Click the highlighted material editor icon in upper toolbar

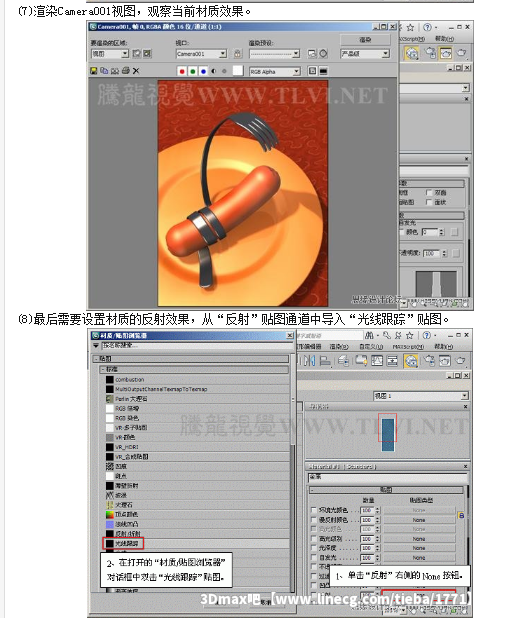[411, 53]
